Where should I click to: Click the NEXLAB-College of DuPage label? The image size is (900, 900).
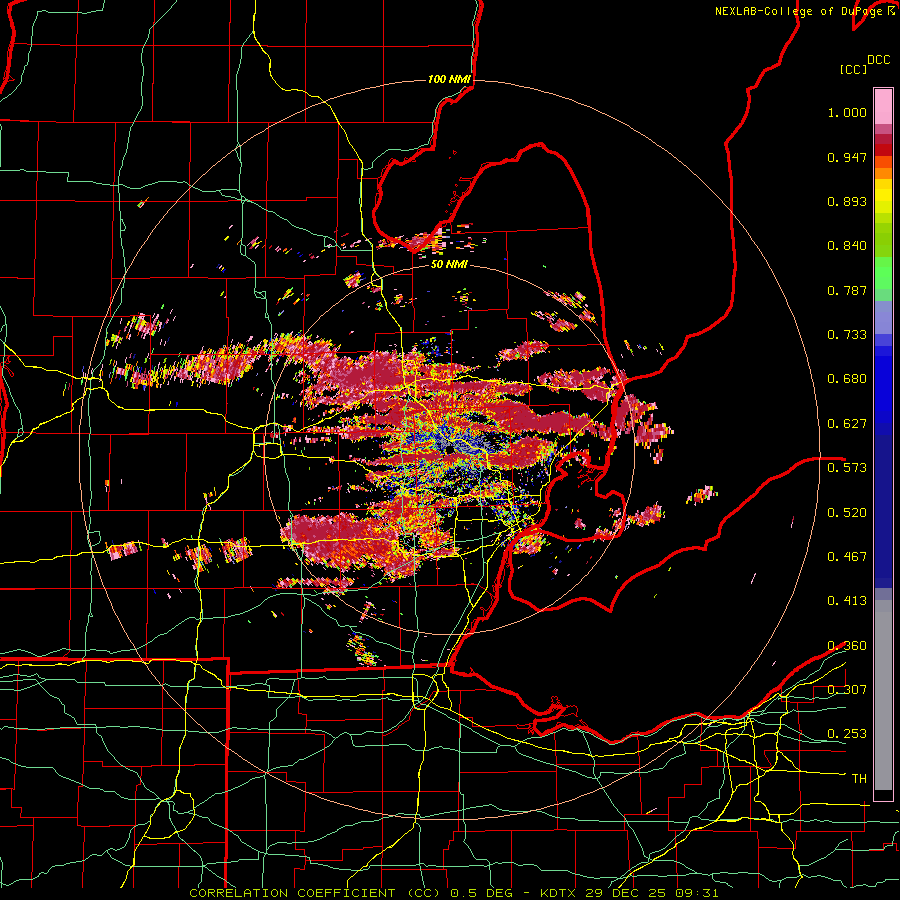point(801,11)
